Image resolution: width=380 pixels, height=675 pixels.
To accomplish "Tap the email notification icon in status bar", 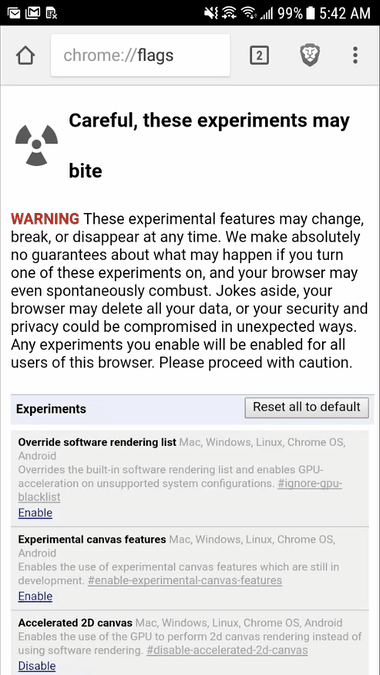I will pyautogui.click(x=14, y=13).
